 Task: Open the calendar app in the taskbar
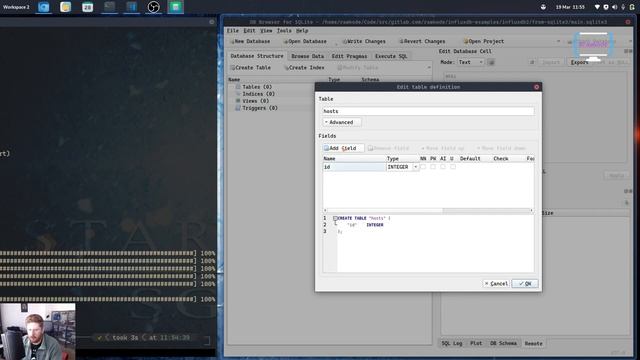point(87,7)
